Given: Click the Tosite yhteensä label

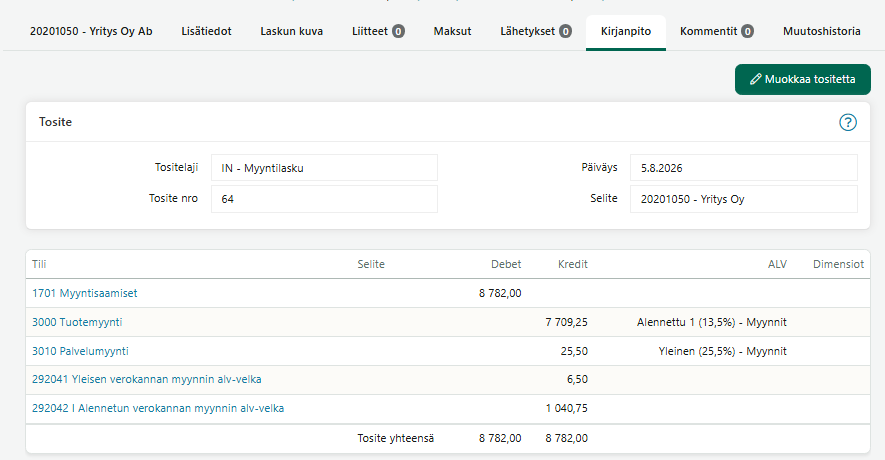Looking at the screenshot, I should click(x=396, y=438).
